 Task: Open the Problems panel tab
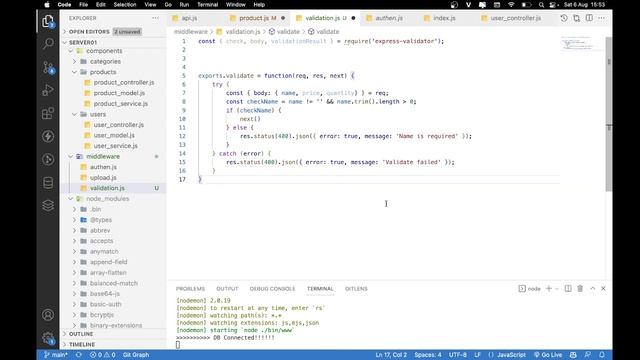point(190,289)
